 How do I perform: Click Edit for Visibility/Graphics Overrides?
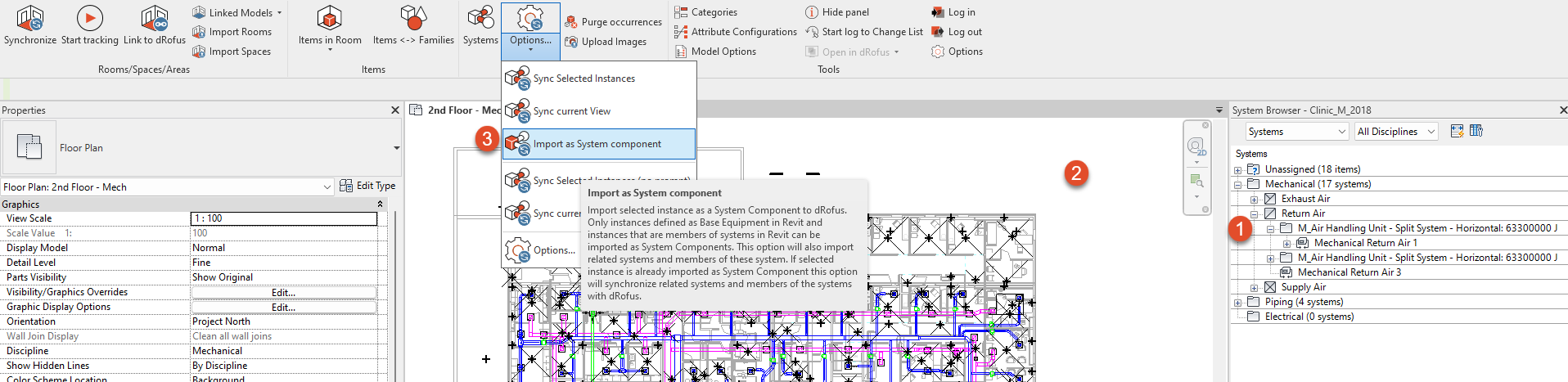coord(283,293)
